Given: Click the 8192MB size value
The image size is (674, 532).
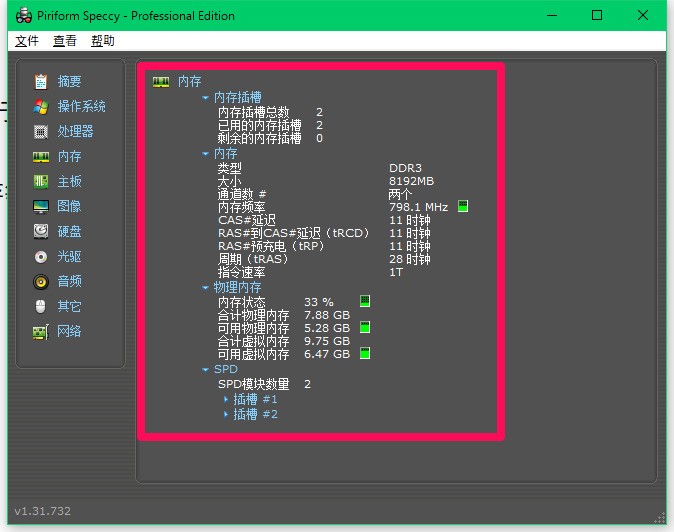Looking at the screenshot, I should click(411, 181).
